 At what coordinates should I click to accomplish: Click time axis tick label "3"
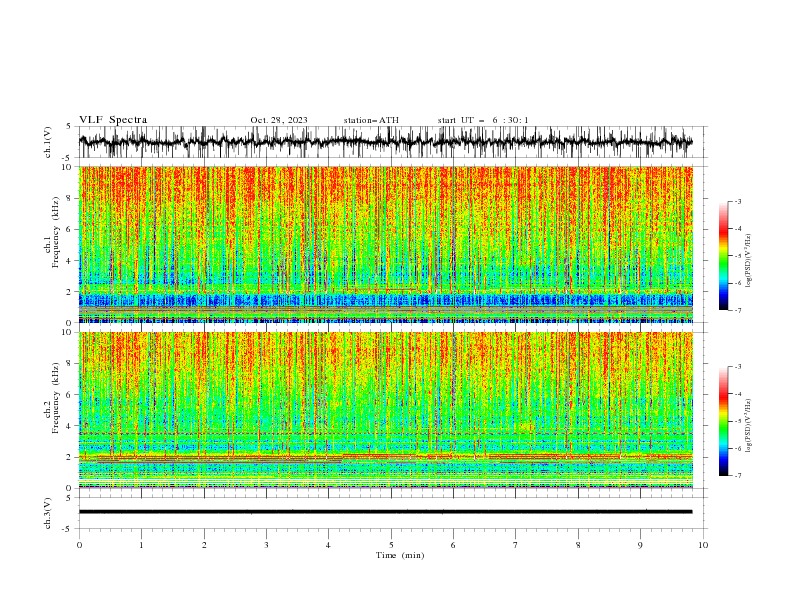(266, 545)
